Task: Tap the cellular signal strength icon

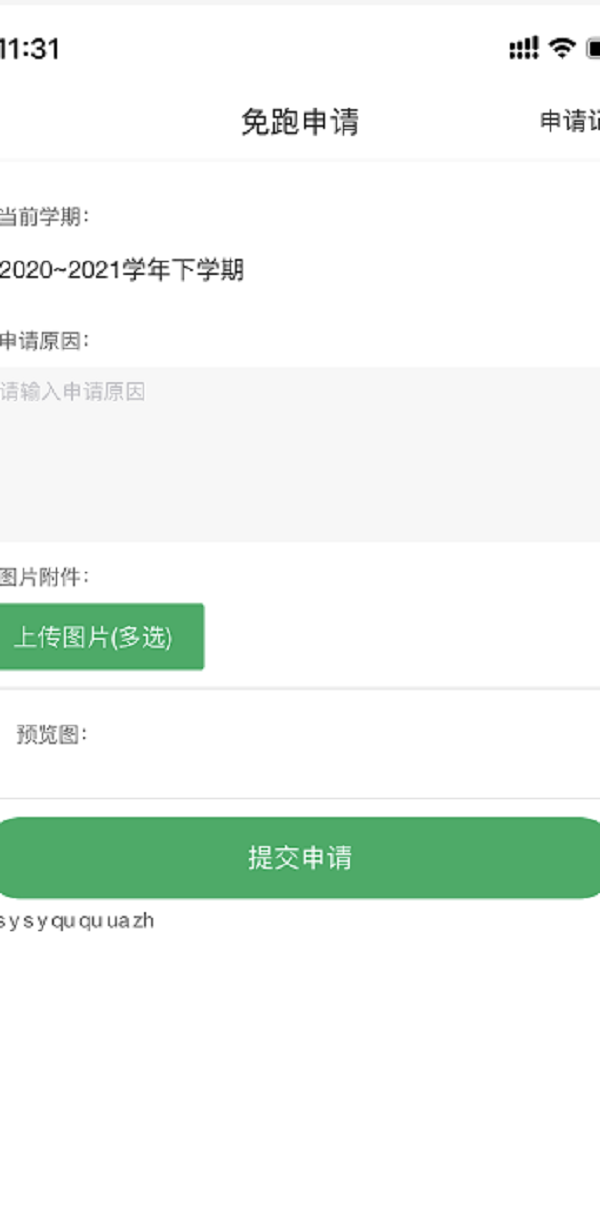Action: click(523, 47)
